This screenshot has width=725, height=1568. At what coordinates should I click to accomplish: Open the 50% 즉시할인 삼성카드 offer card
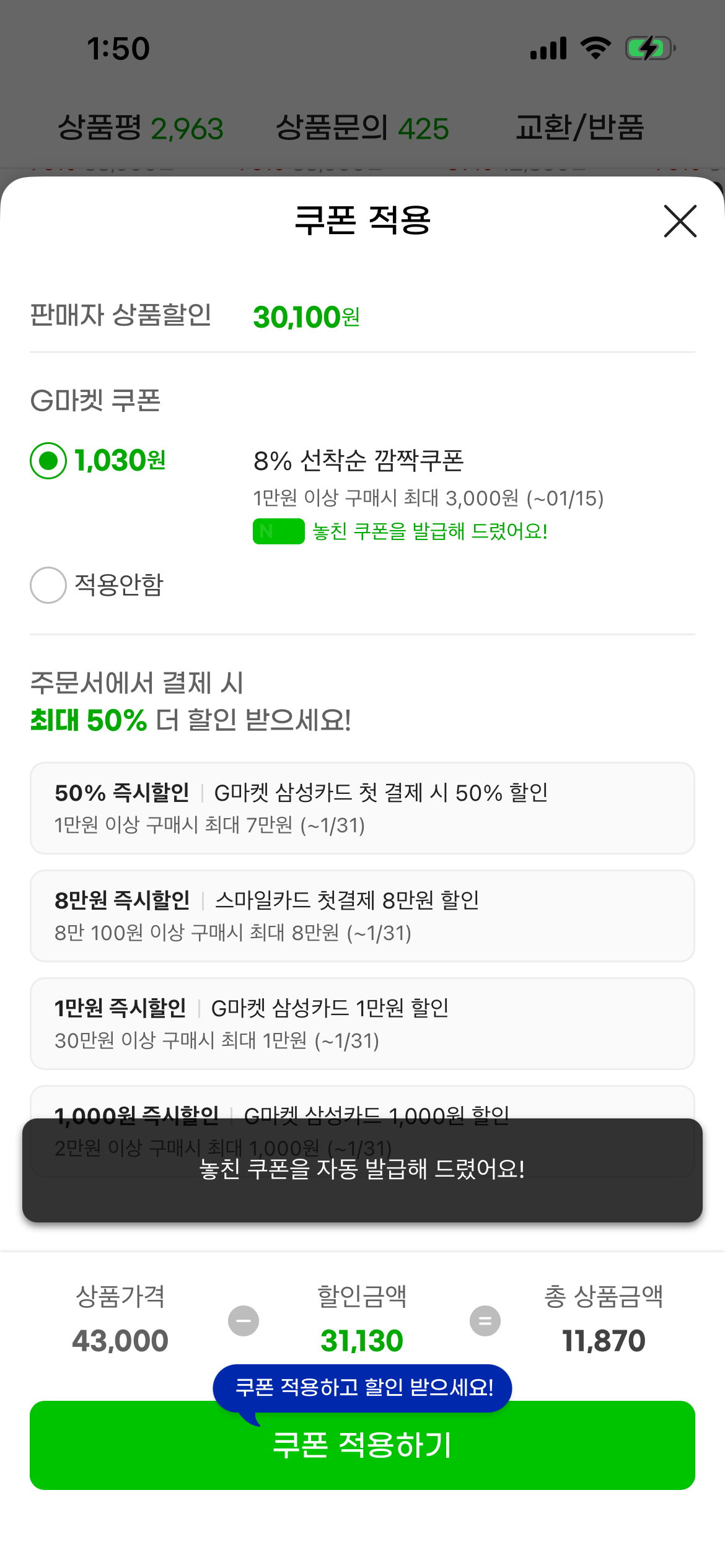tap(362, 808)
